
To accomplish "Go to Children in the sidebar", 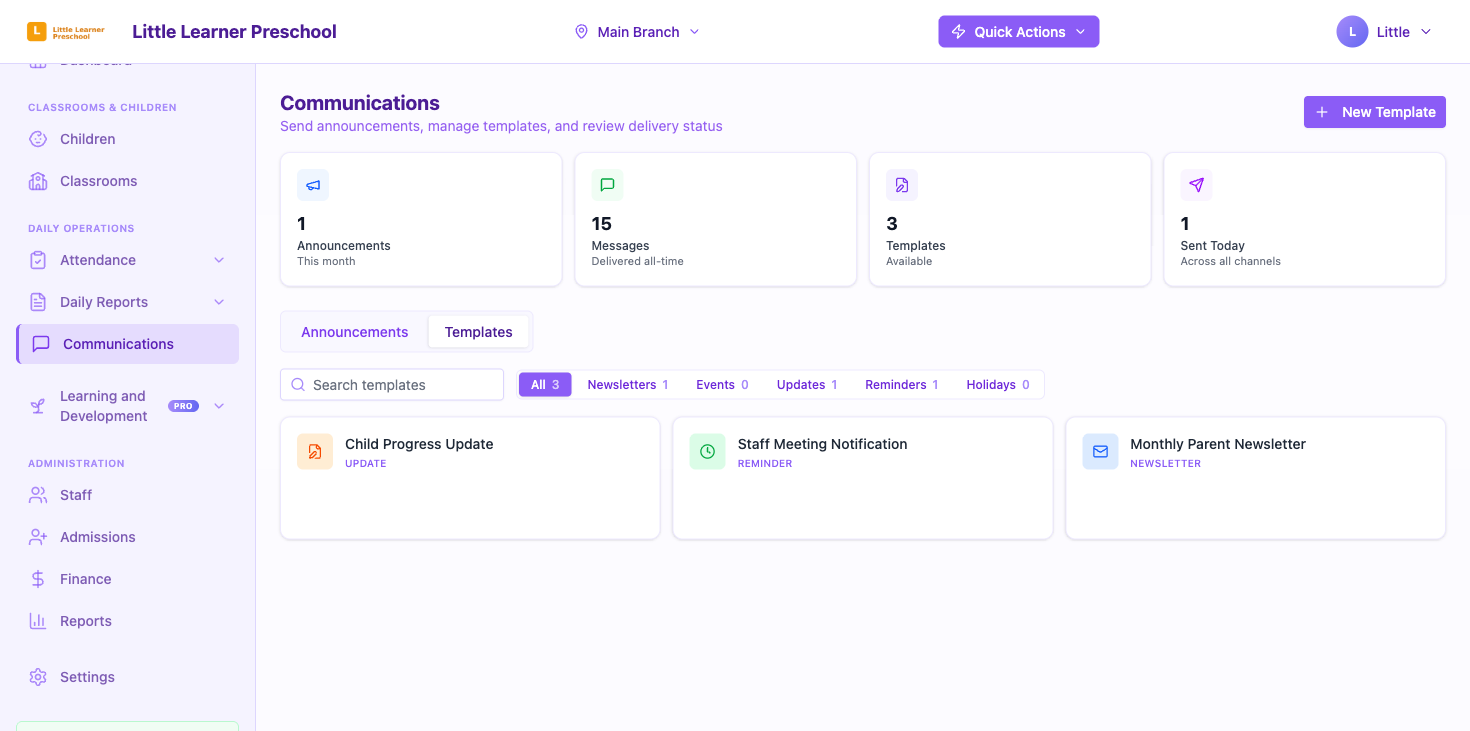I will (x=127, y=139).
